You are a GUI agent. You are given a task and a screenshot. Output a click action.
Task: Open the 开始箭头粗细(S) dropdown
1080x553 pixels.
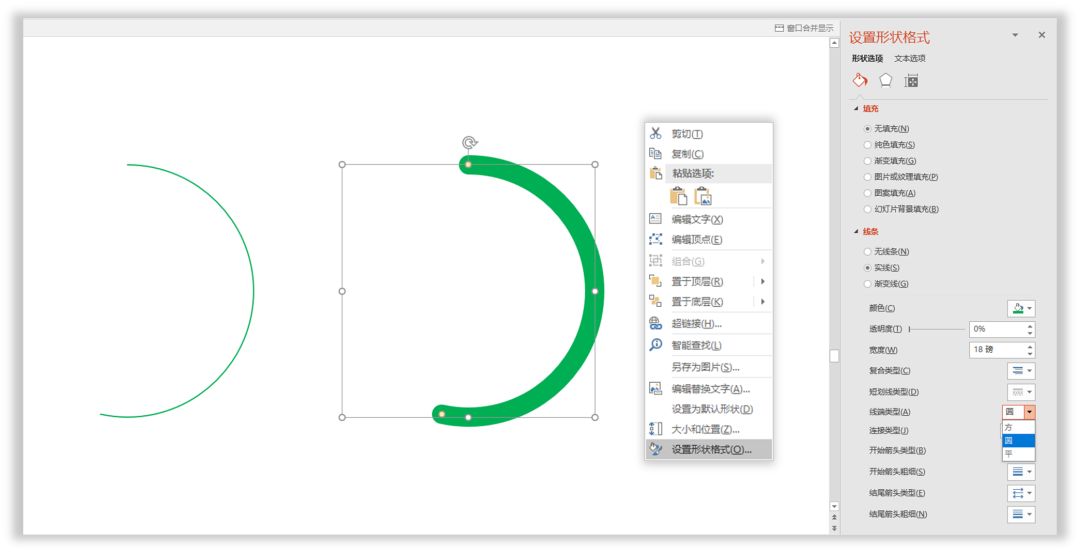[x=1021, y=472]
